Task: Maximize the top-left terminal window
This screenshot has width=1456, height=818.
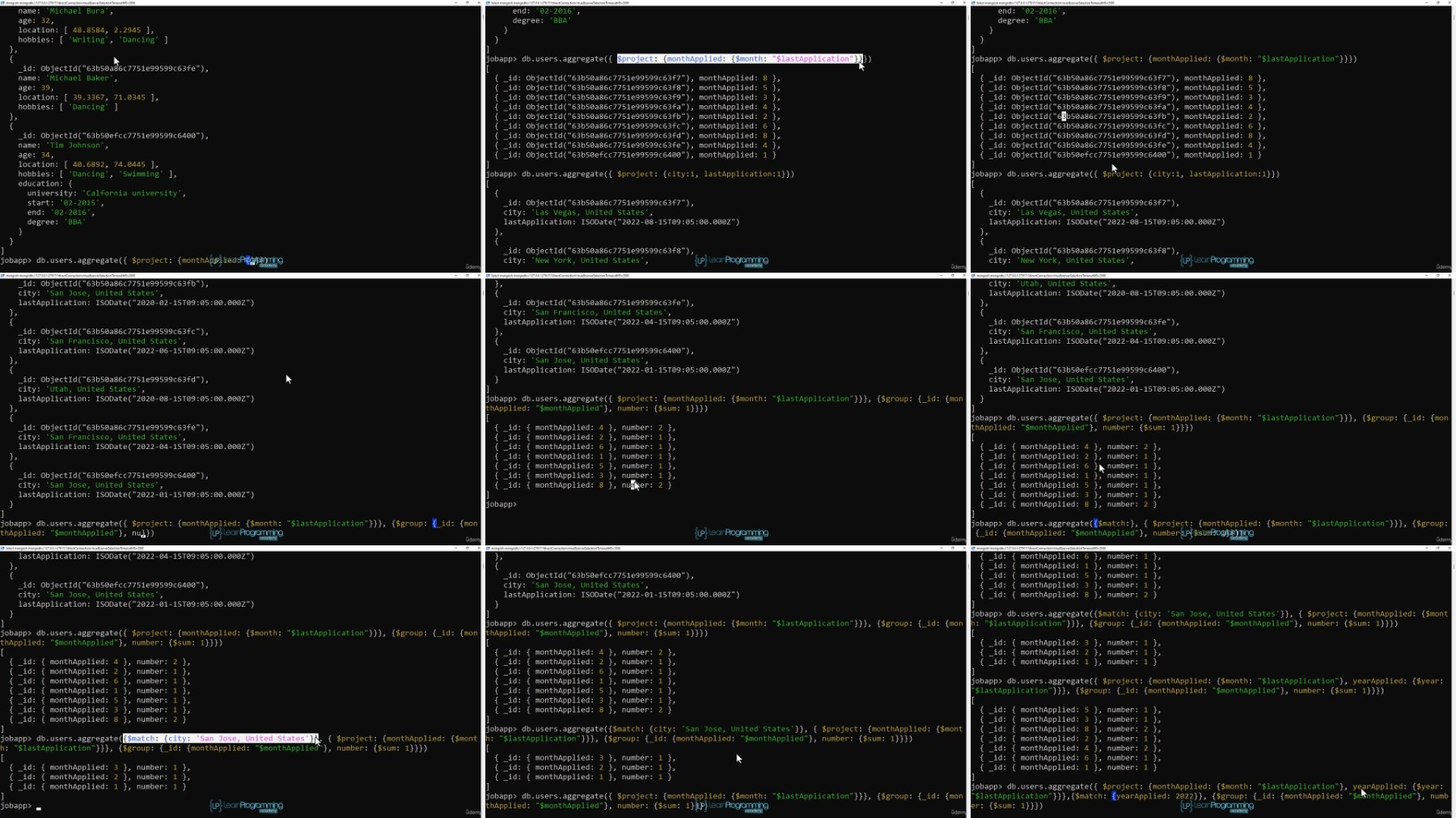Action: (x=467, y=2)
